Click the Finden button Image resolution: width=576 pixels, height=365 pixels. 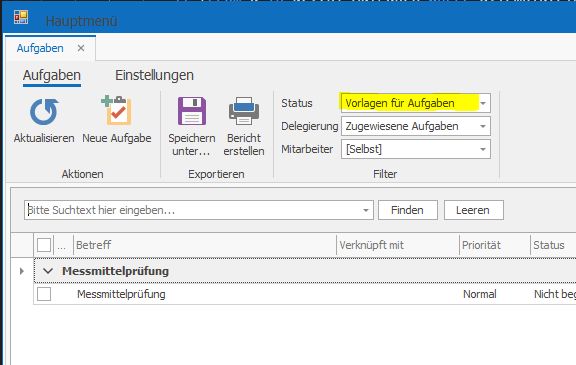[408, 210]
